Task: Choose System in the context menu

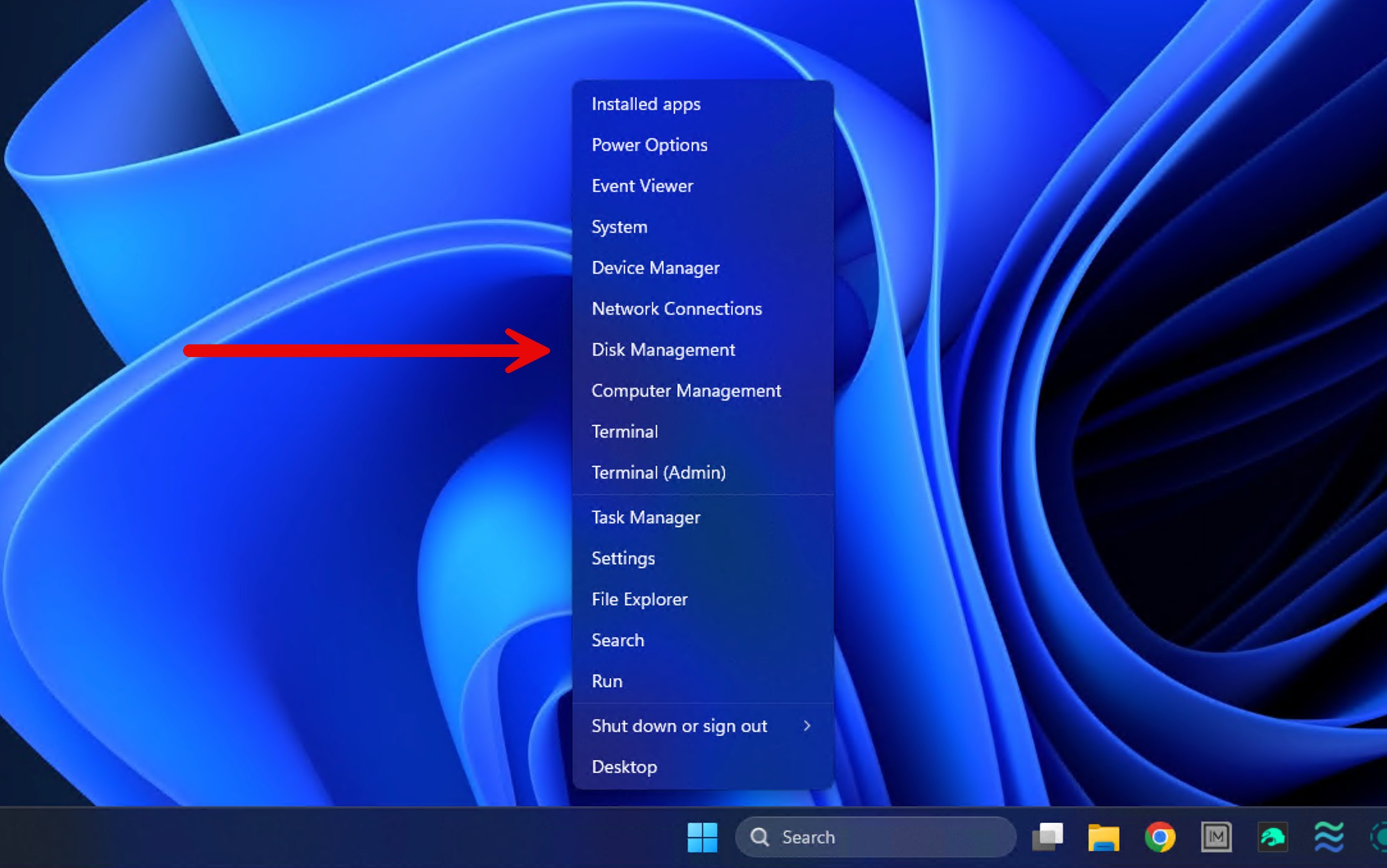Action: click(x=702, y=227)
